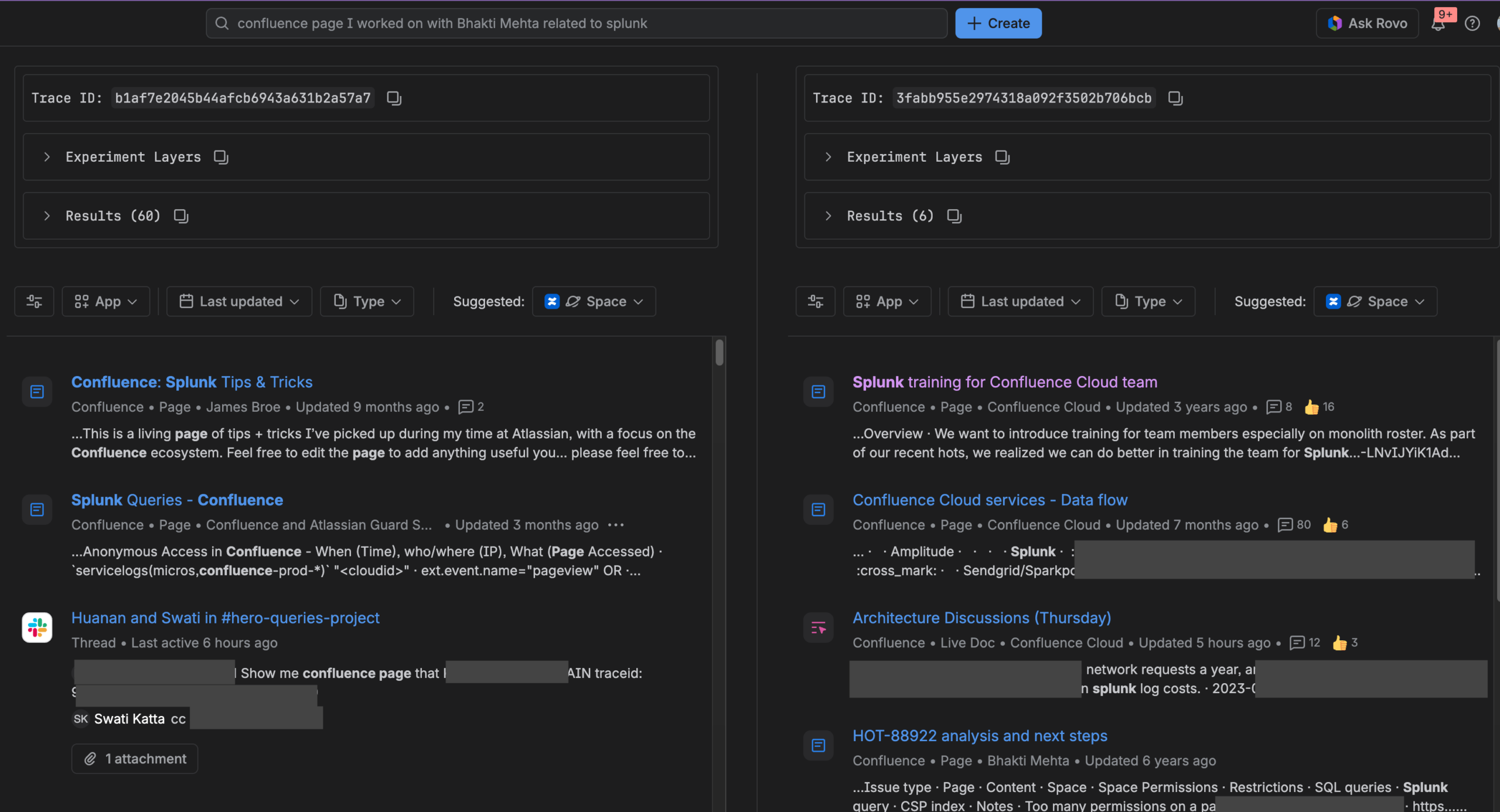Copy the left panel Trace ID
Screen dimensions: 1500x812
394,98
